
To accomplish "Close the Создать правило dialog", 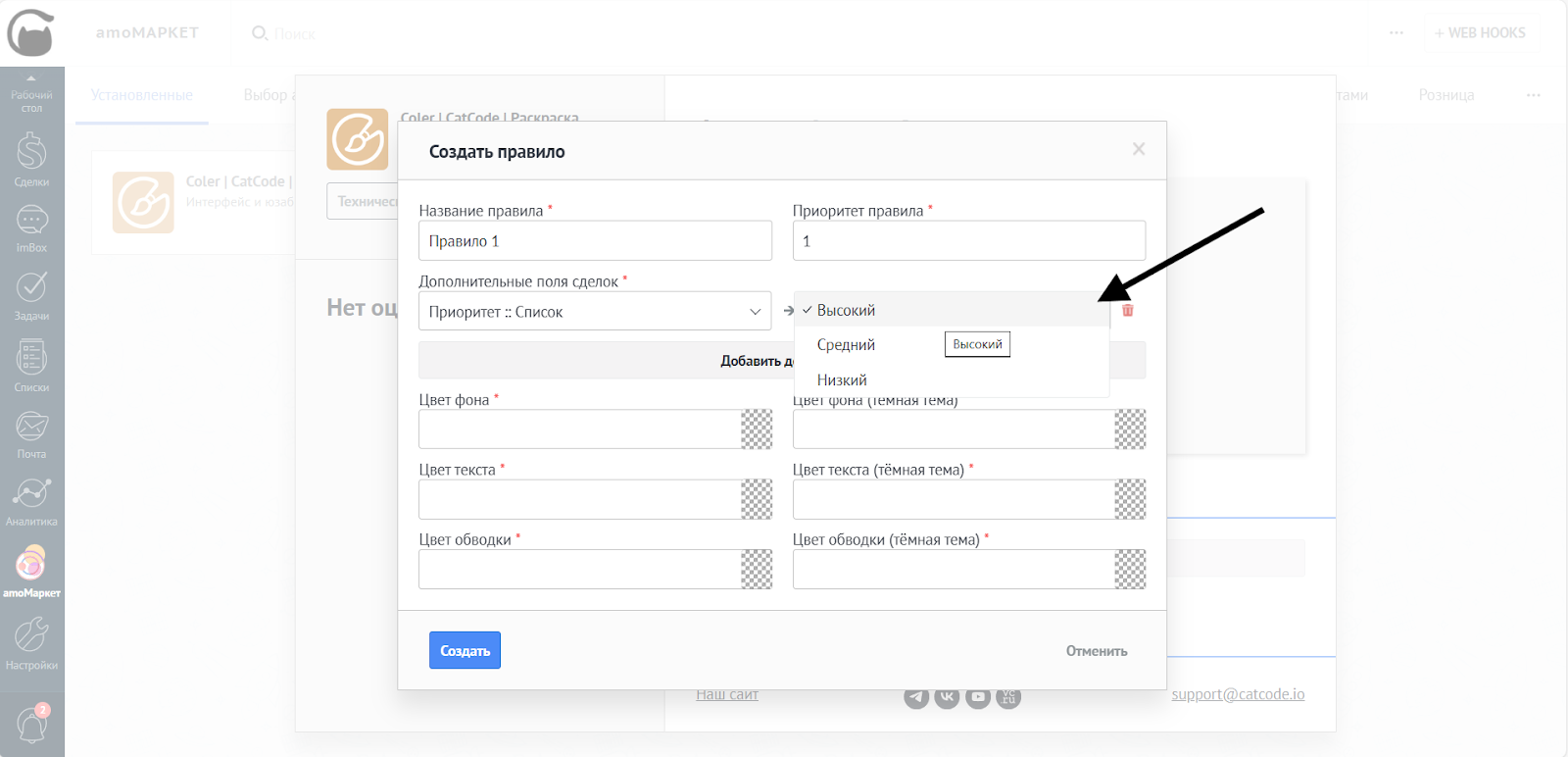I will (1139, 149).
